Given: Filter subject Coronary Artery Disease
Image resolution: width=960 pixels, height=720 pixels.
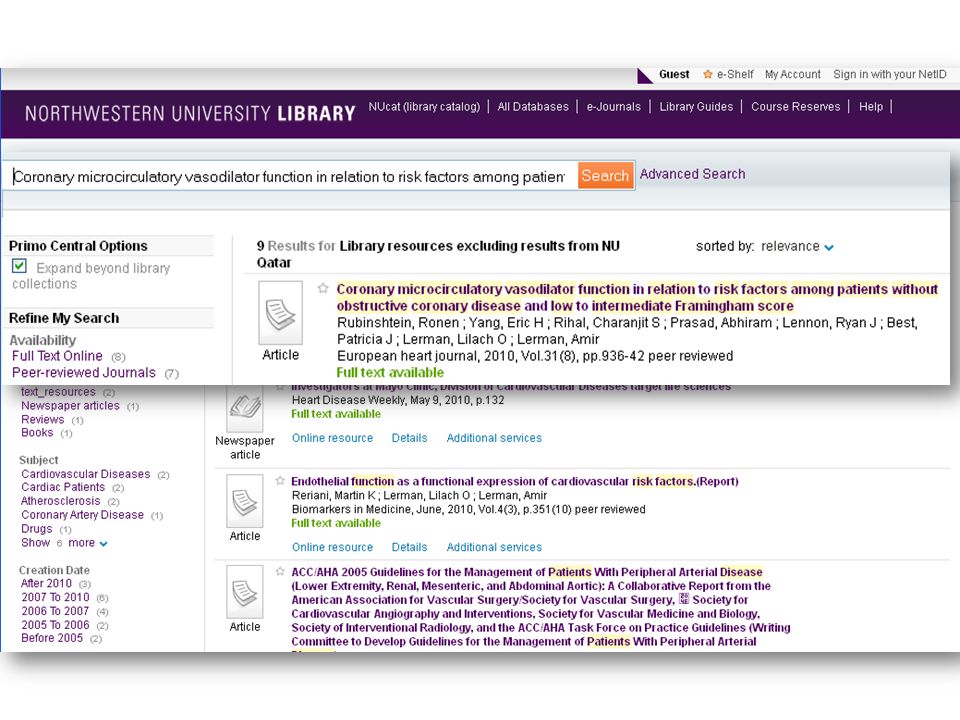Looking at the screenshot, I should (83, 515).
